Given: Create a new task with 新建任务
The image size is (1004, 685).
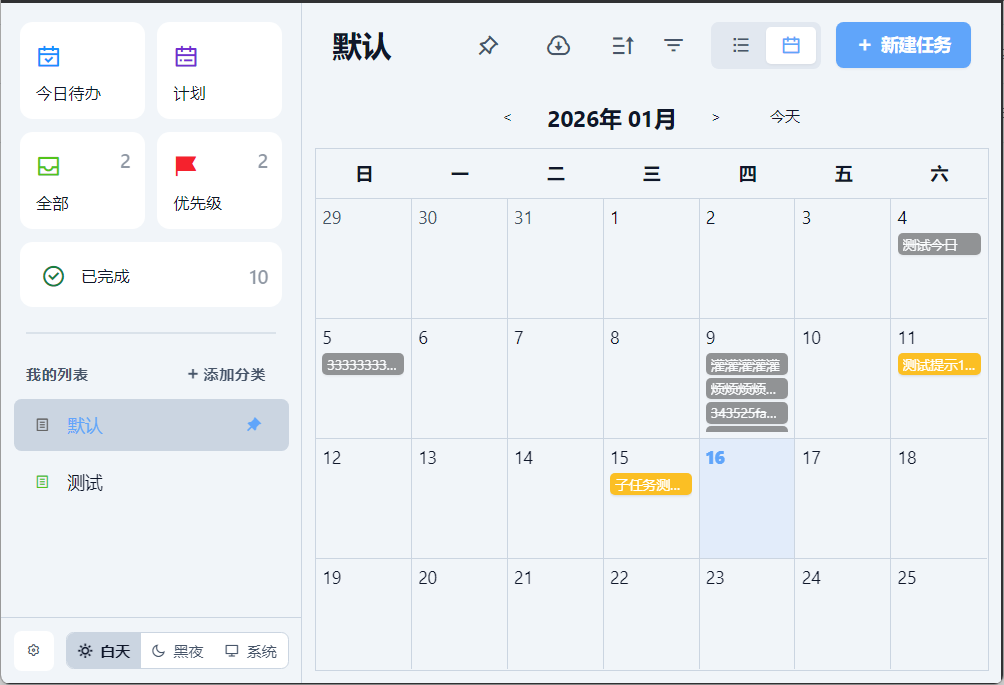Looking at the screenshot, I should coord(903,45).
